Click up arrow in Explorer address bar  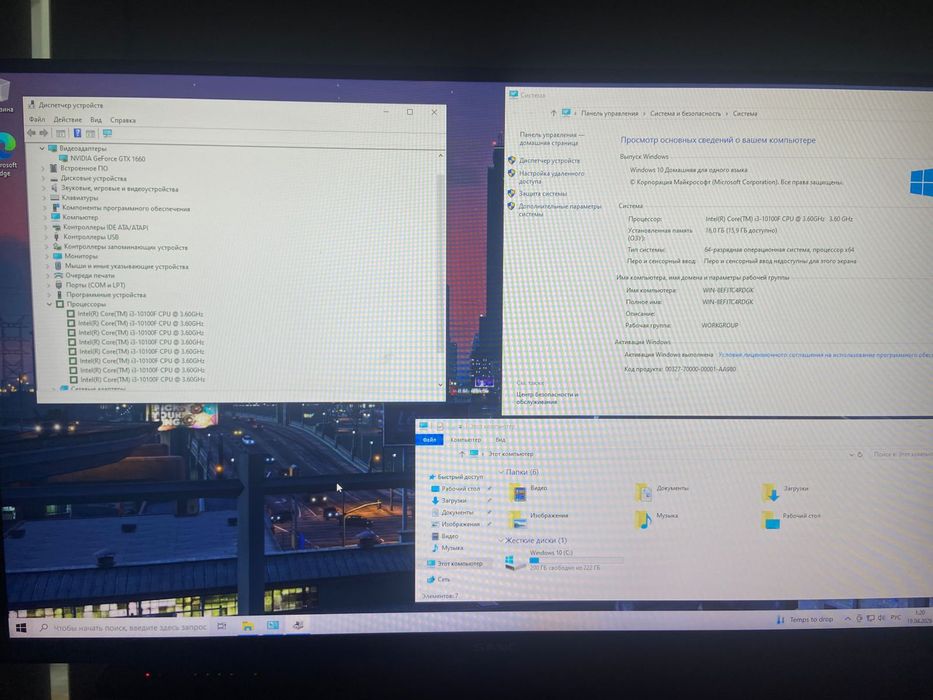coord(462,454)
